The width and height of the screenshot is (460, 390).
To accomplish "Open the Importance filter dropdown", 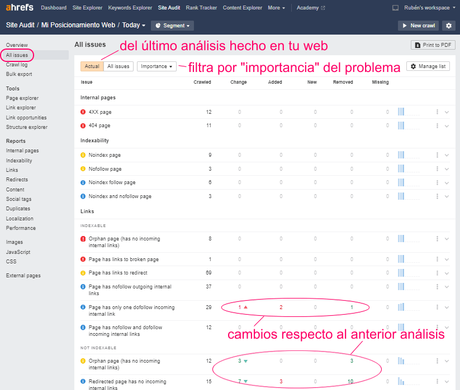I will click(x=157, y=66).
